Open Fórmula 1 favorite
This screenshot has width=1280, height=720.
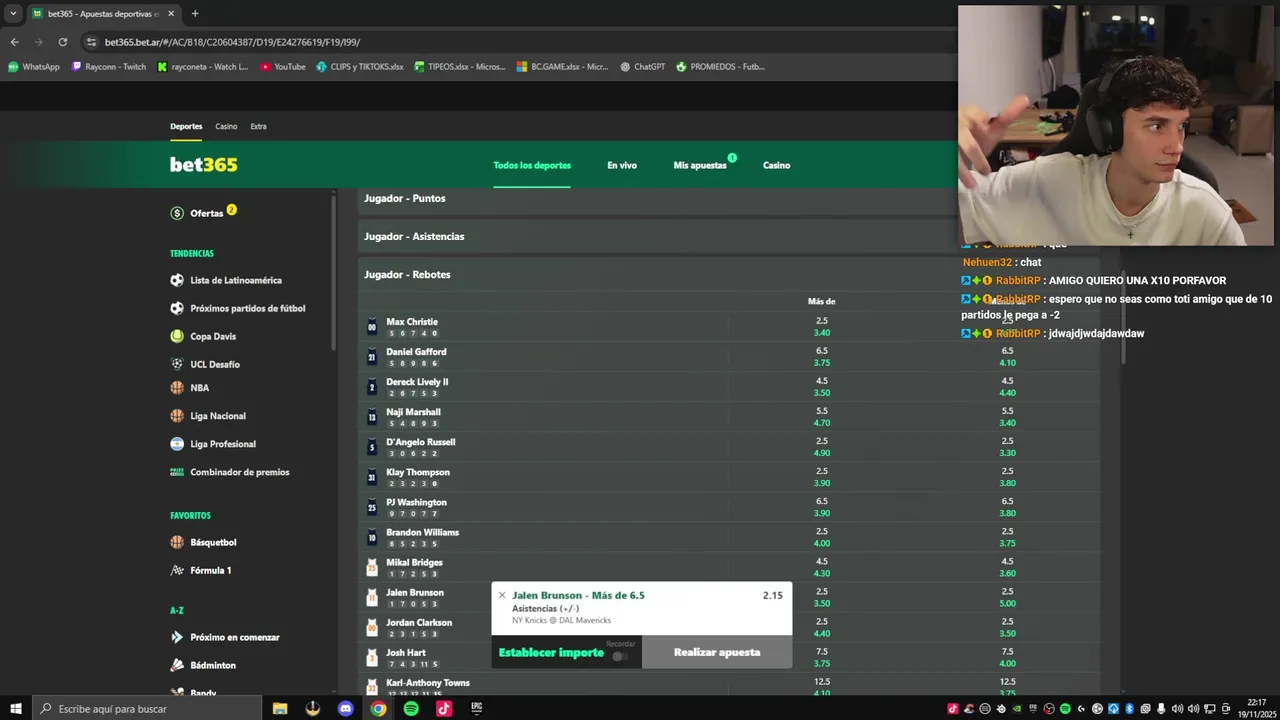click(x=211, y=571)
